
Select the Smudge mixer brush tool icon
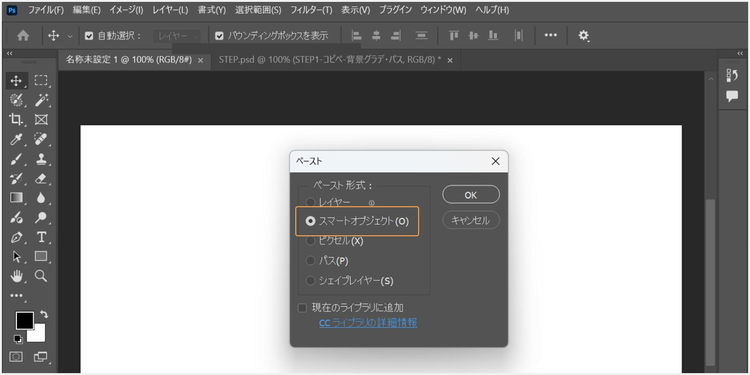(x=17, y=218)
